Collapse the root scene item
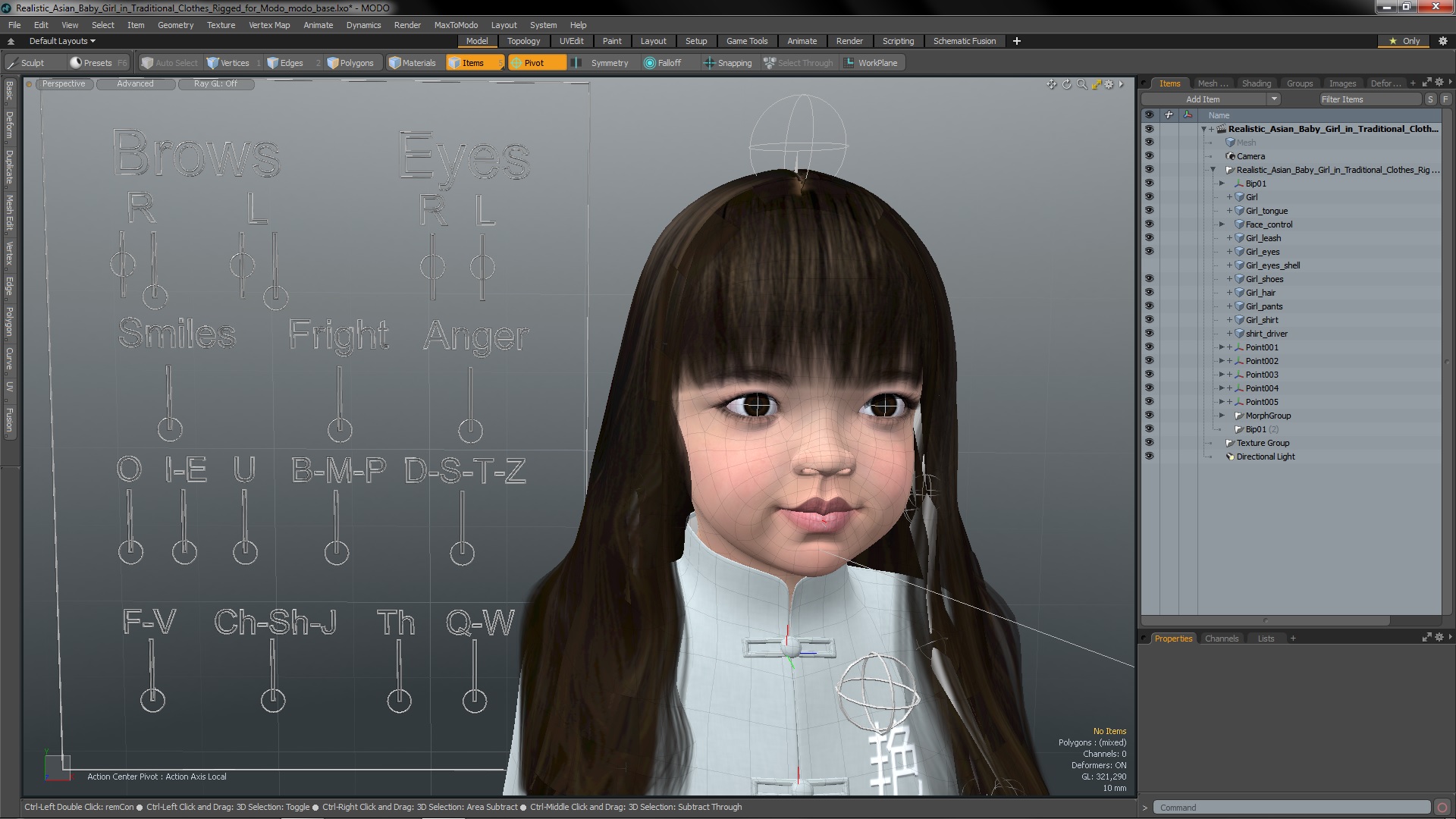The height and width of the screenshot is (819, 1456). (x=1203, y=129)
